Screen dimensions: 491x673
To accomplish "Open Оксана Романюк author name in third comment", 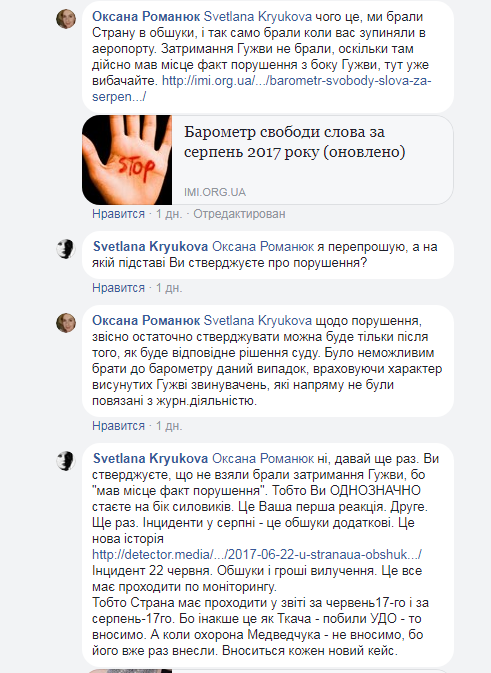I will pyautogui.click(x=146, y=320).
